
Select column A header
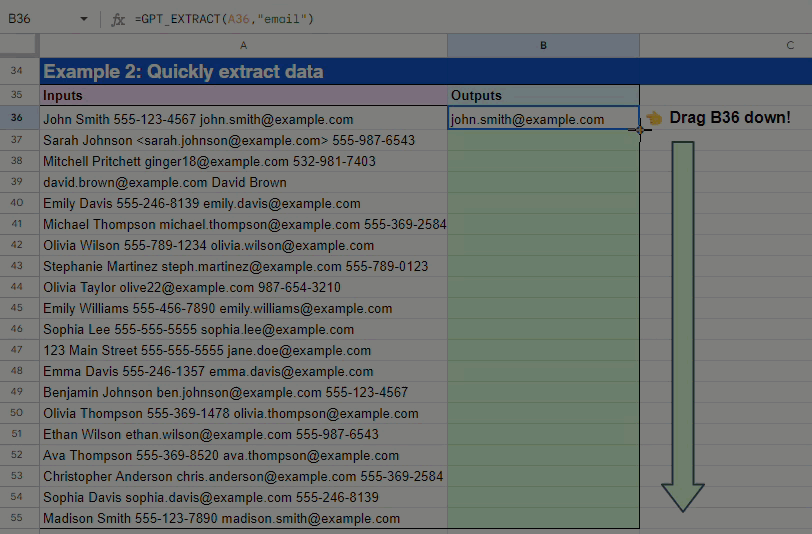tap(243, 46)
